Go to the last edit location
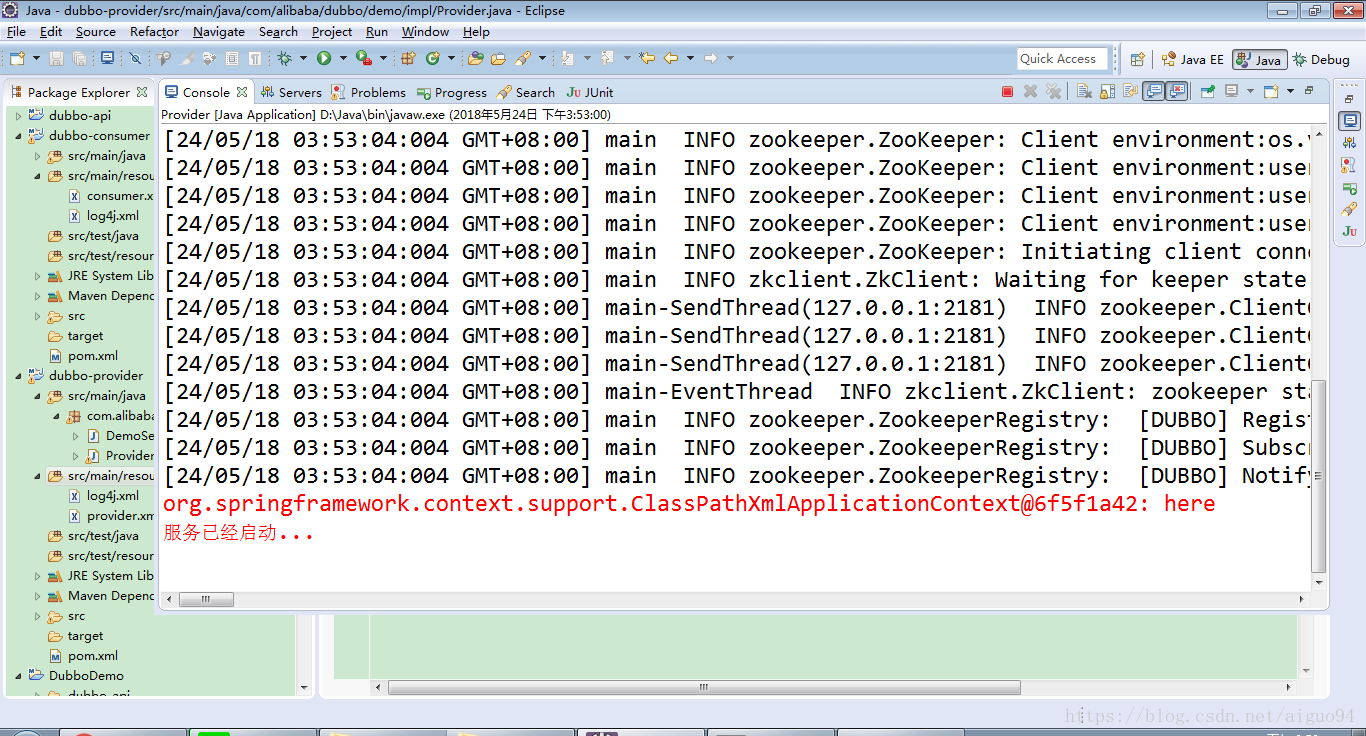Image resolution: width=1366 pixels, height=736 pixels. (x=647, y=59)
